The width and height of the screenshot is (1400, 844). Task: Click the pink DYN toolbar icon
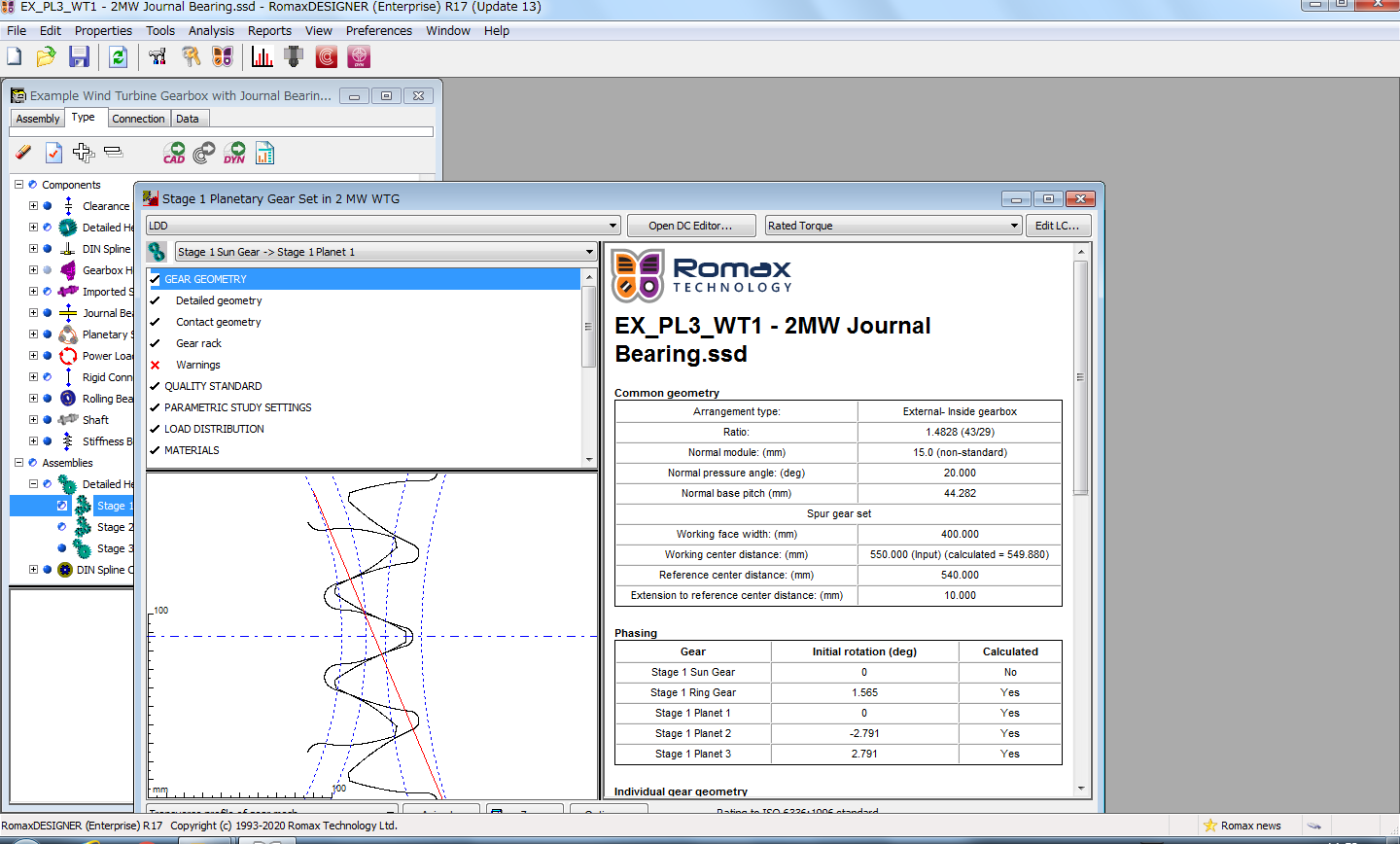(x=360, y=57)
